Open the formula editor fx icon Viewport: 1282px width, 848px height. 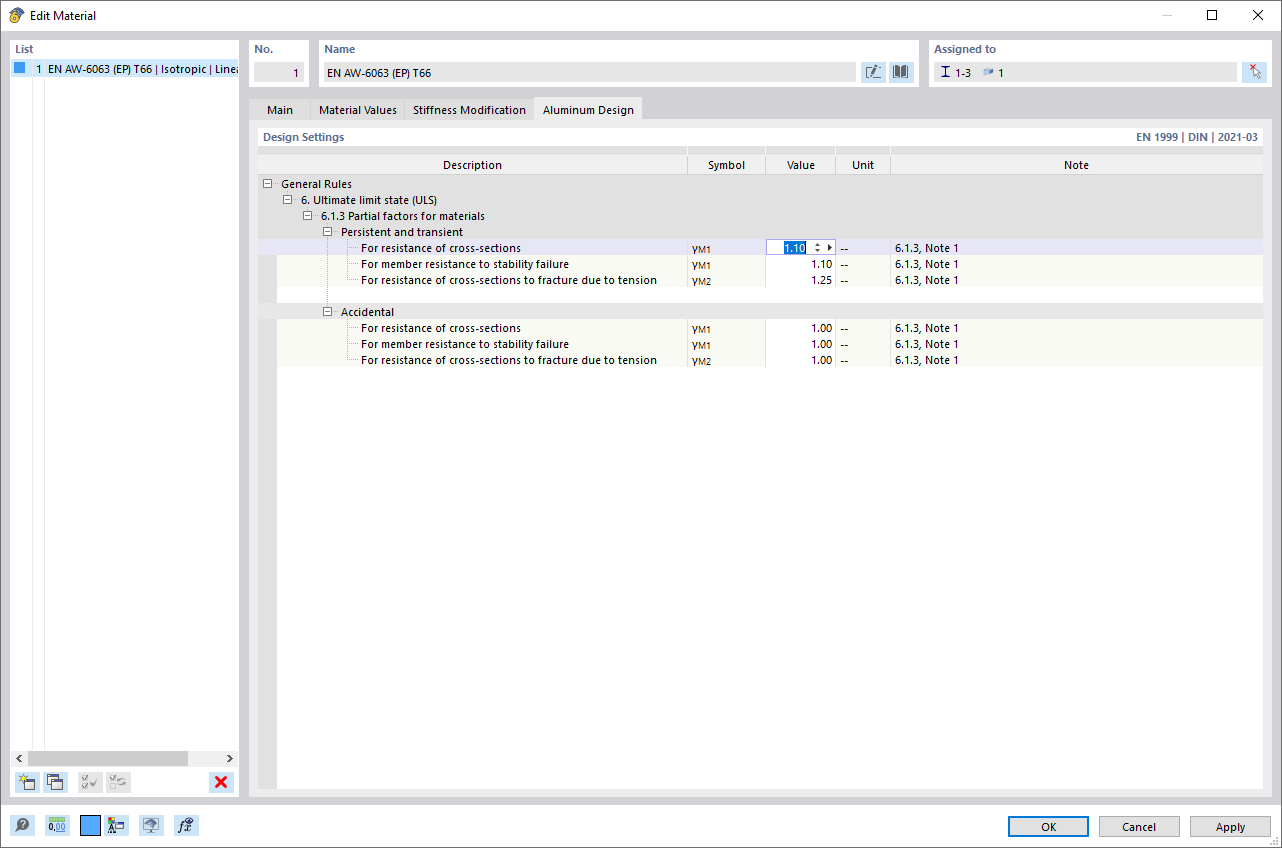click(186, 825)
